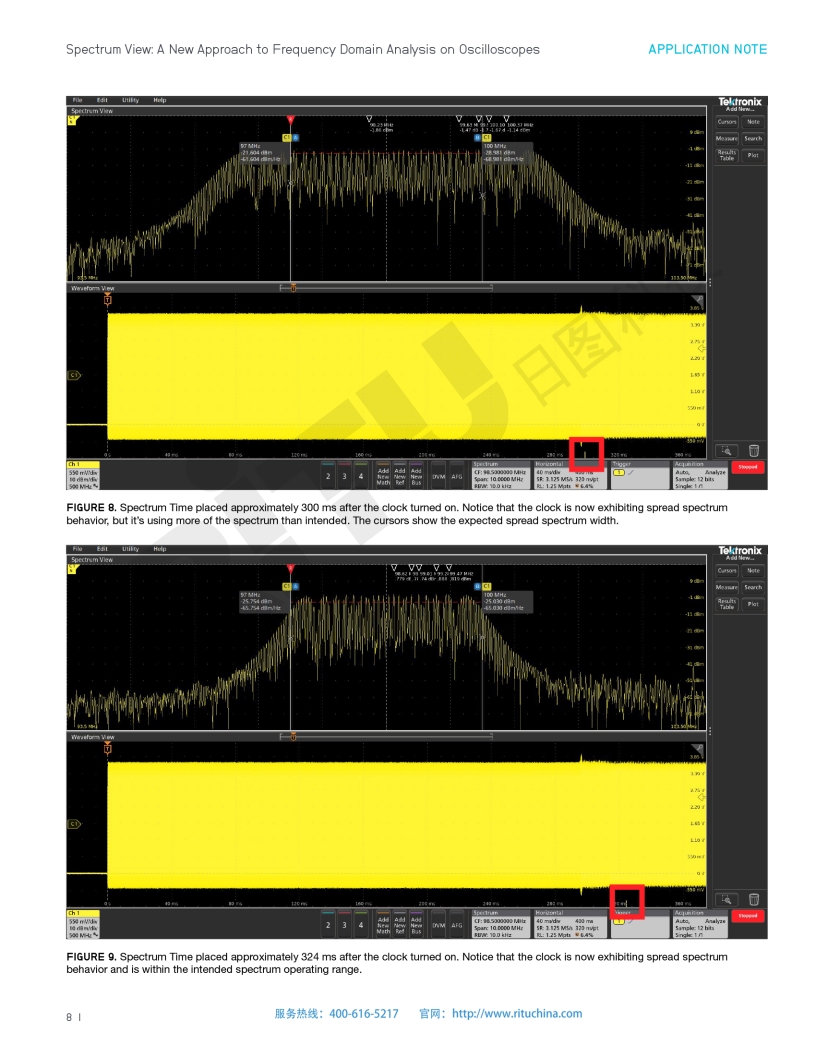Click the red trigger marker atop Figure 9 spectrum
816x1056 pixels.
point(291,567)
